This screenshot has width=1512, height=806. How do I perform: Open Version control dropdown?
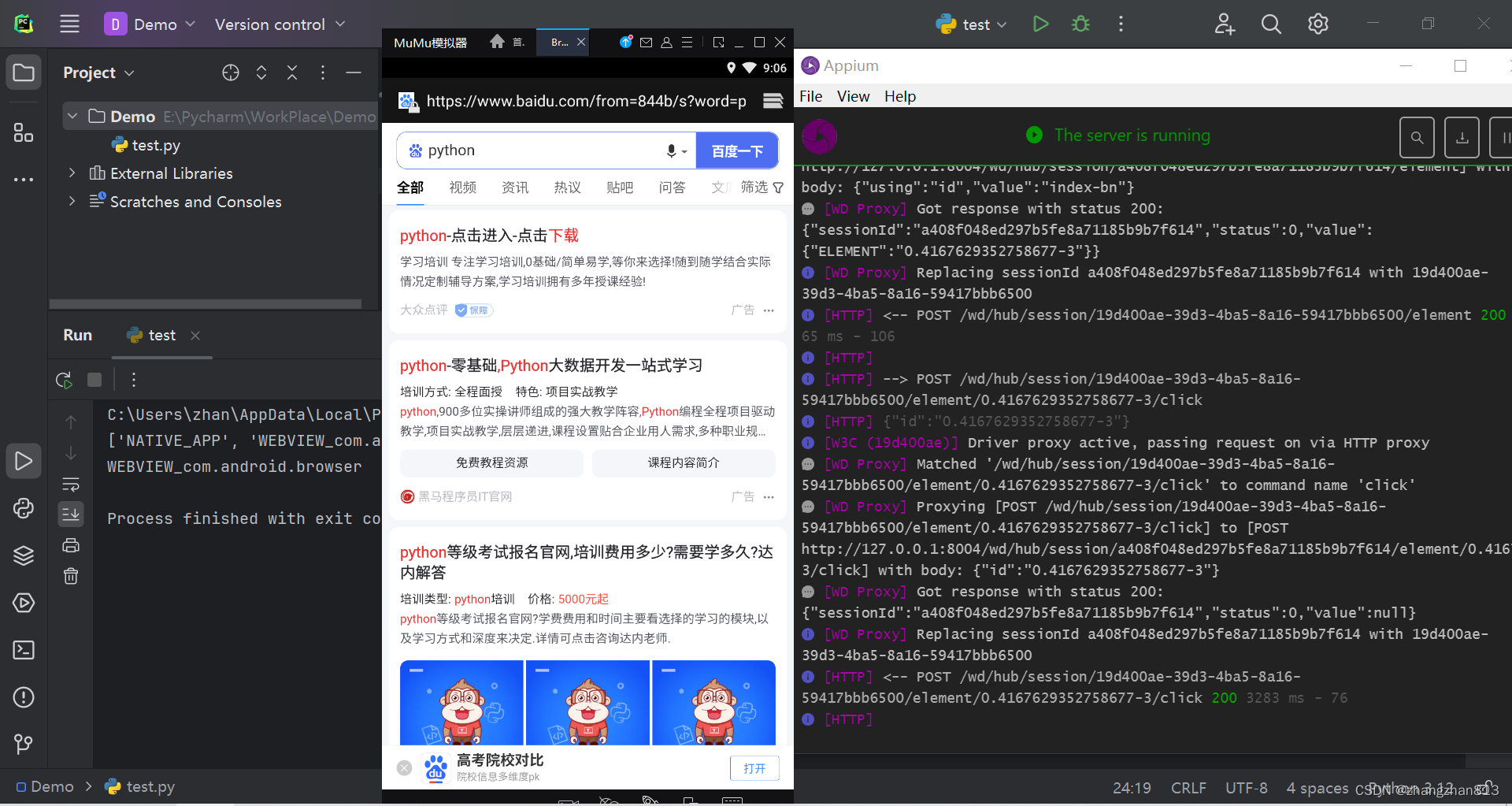(x=280, y=24)
